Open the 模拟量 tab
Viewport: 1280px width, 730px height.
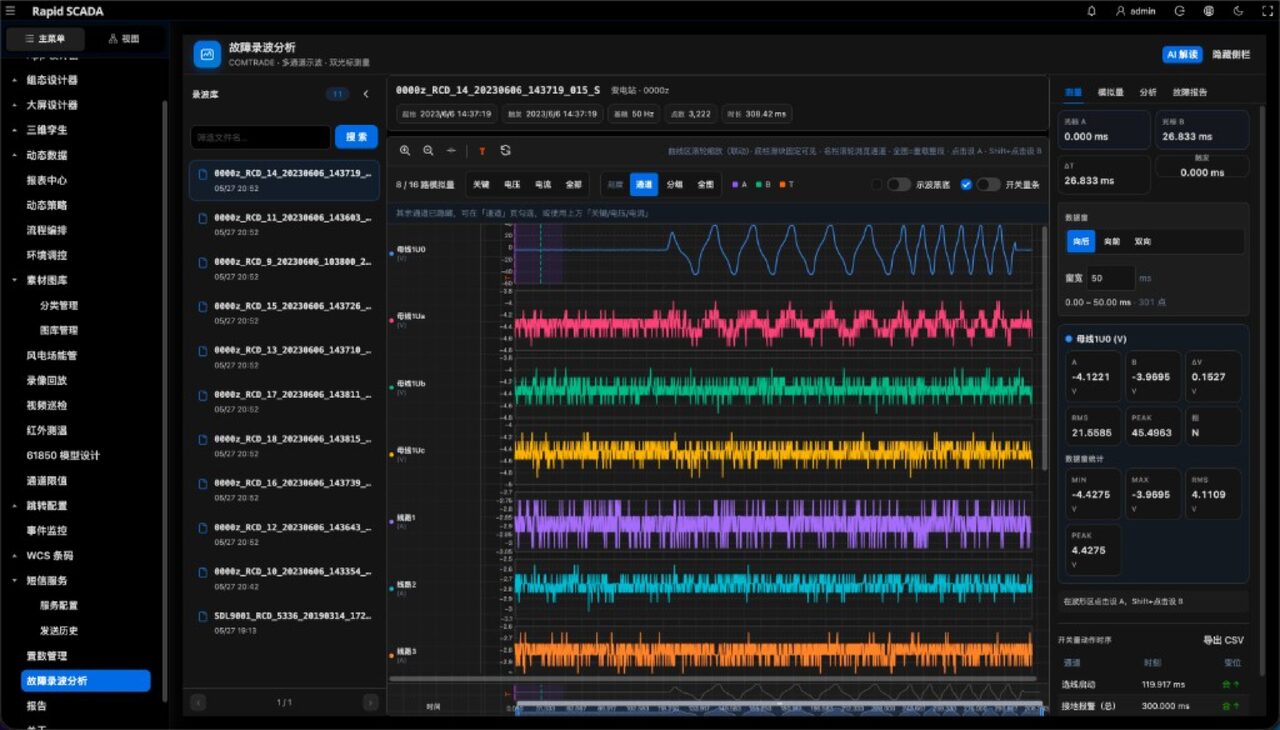[1111, 92]
